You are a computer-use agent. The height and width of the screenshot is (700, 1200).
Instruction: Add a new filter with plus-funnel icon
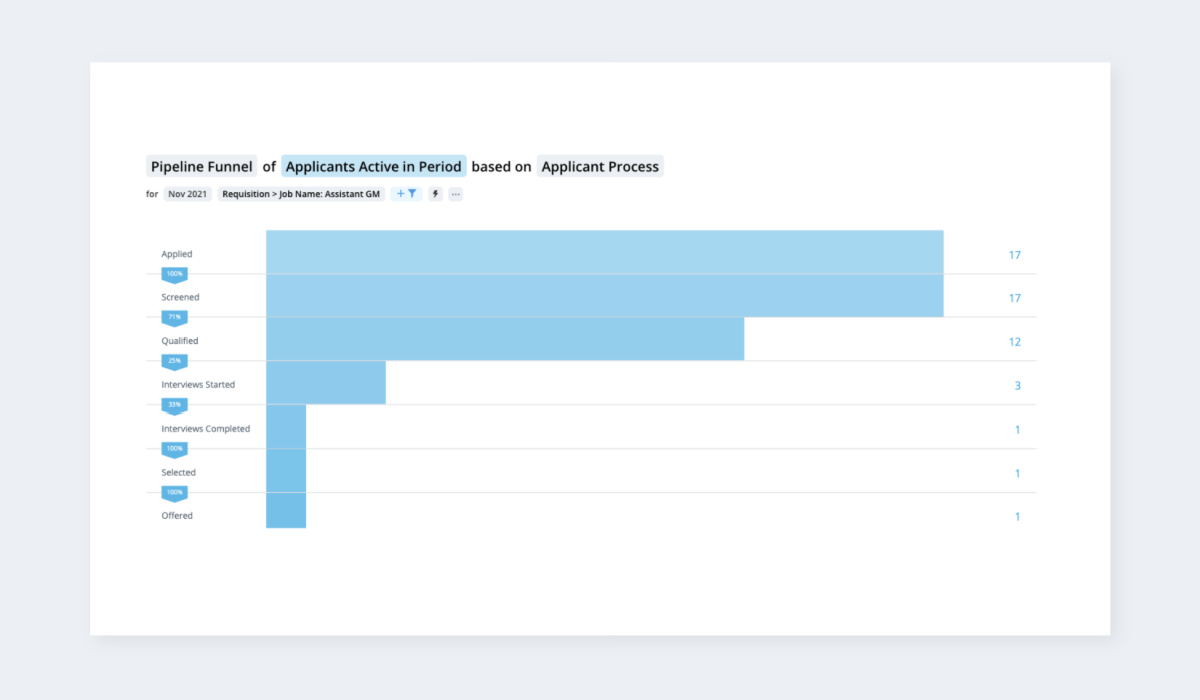tap(406, 194)
